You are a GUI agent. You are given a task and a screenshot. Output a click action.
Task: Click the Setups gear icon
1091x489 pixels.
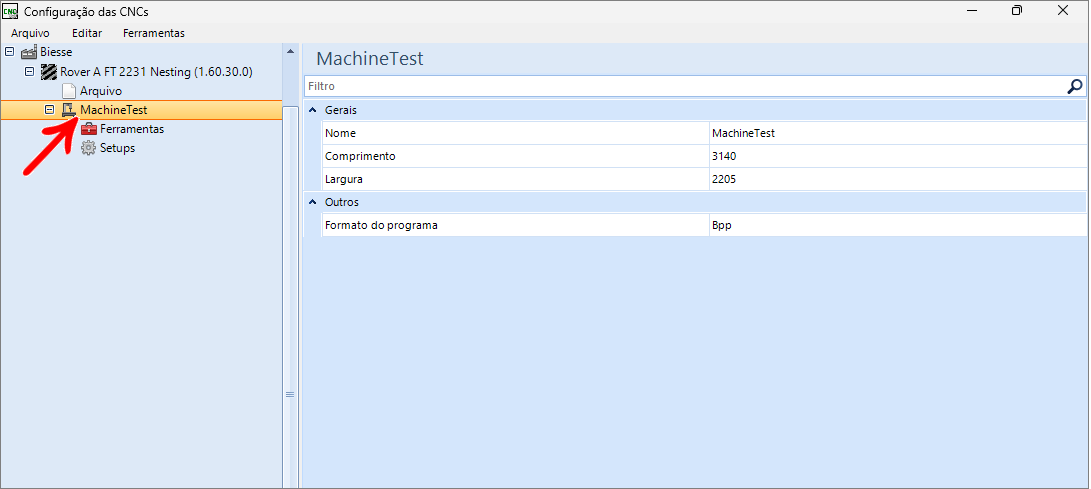[88, 148]
